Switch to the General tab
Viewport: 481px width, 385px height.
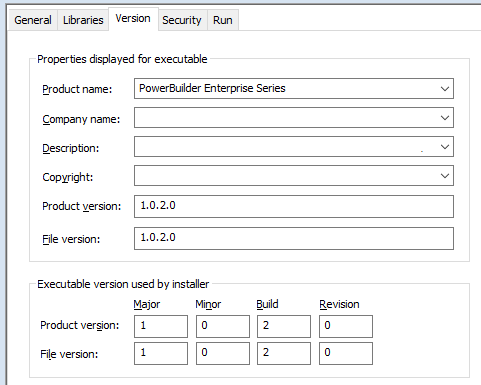(x=33, y=20)
